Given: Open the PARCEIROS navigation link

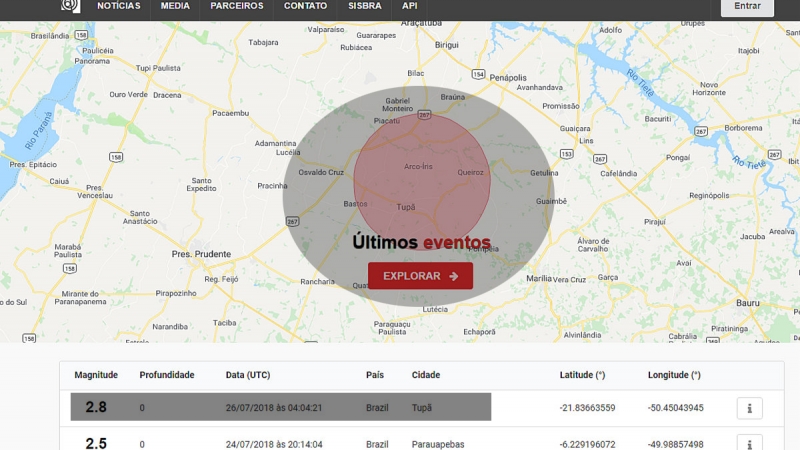Looking at the screenshot, I should (237, 6).
